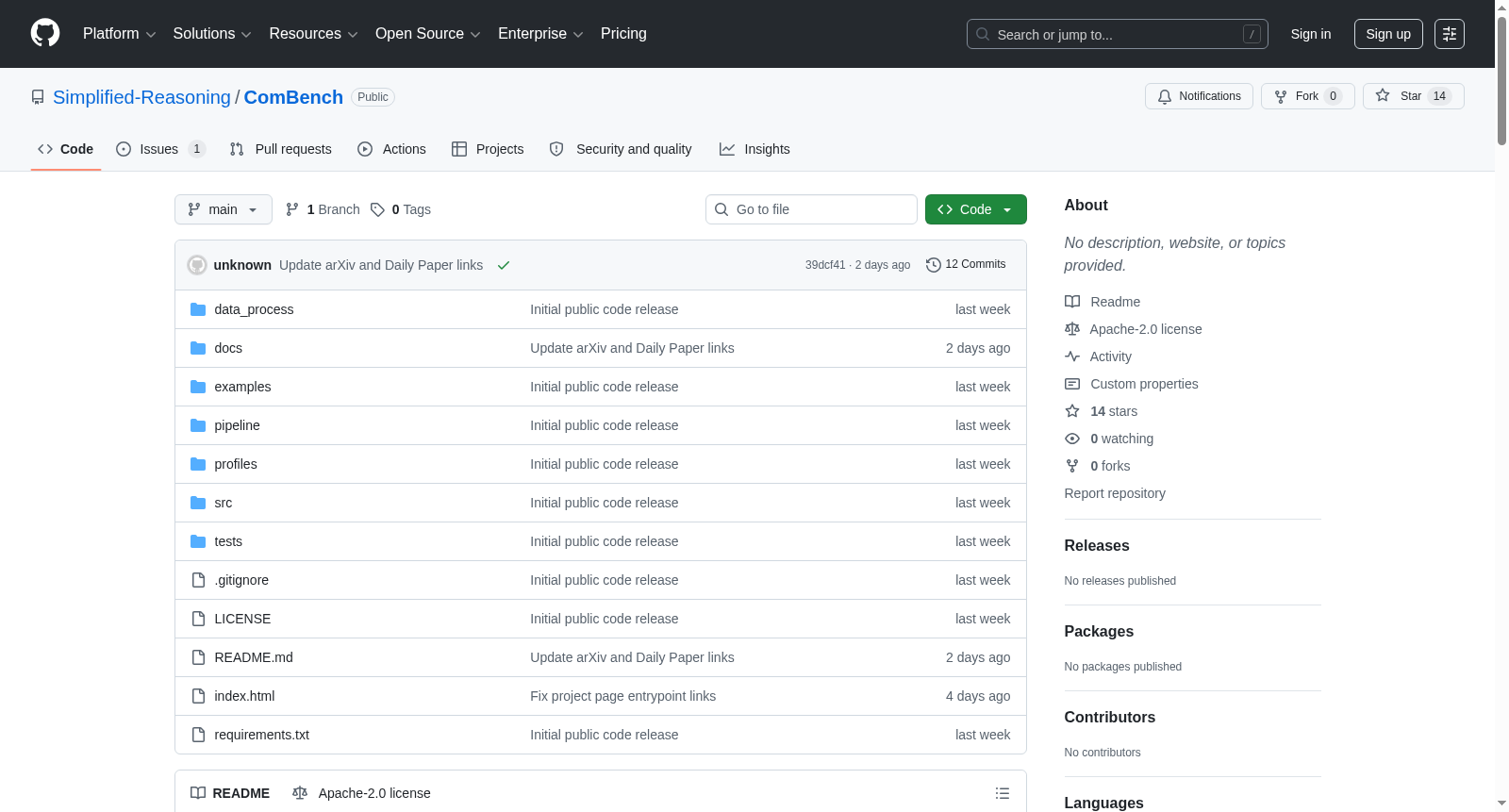Click the Search or jump to field

1118,34
